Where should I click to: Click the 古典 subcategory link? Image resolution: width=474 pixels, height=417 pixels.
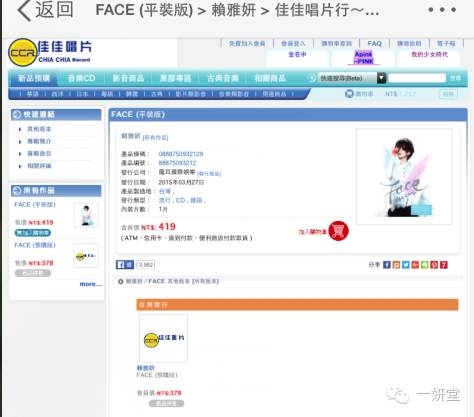click(157, 94)
